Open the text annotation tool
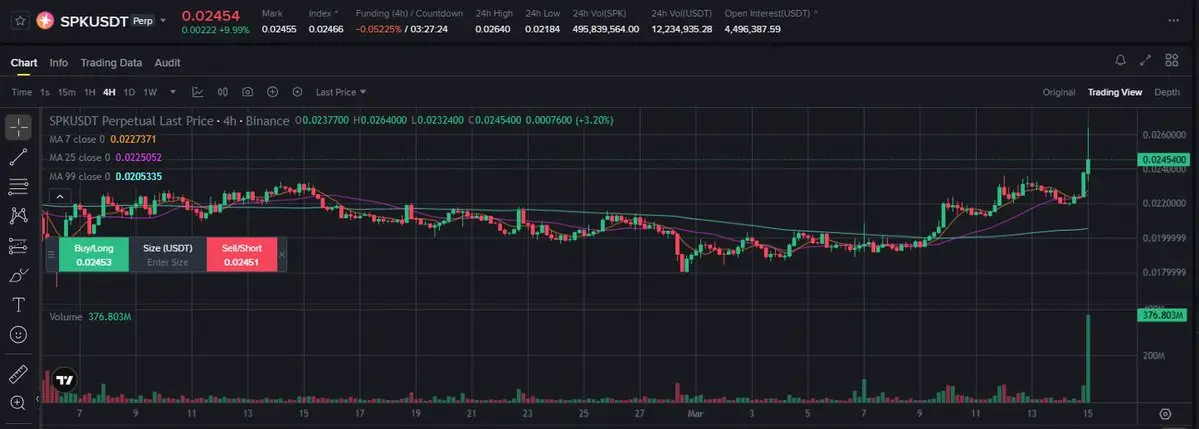This screenshot has width=1199, height=429. coord(18,305)
